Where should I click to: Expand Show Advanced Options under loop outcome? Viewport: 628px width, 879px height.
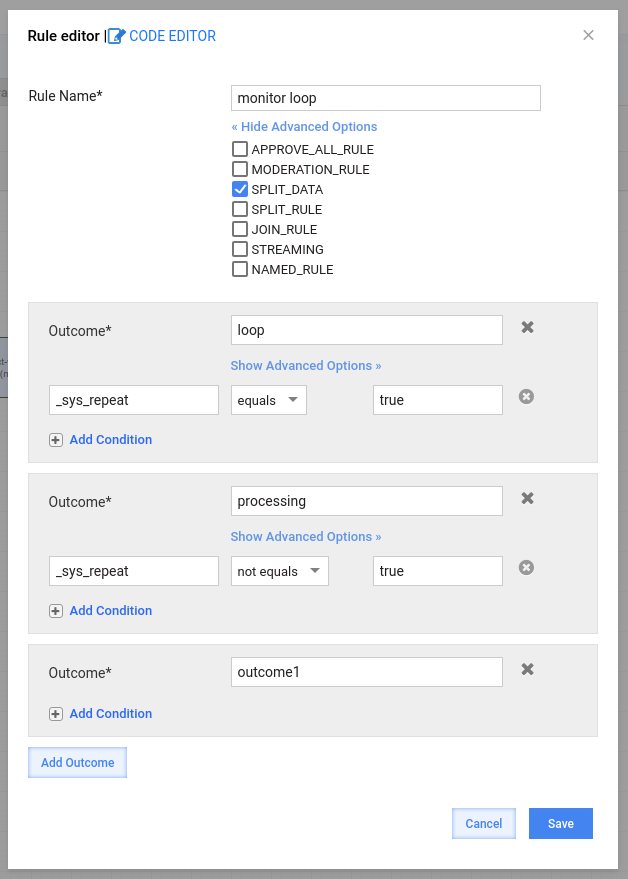click(306, 366)
